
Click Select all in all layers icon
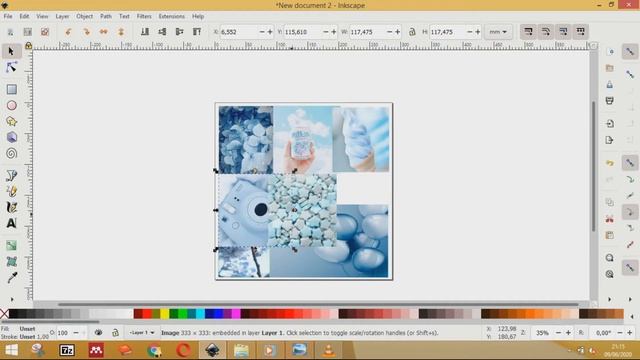[27, 31]
